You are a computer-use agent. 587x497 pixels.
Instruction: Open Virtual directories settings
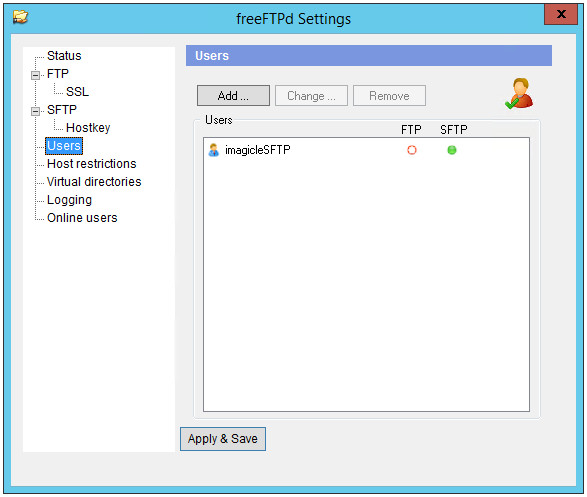click(x=94, y=182)
